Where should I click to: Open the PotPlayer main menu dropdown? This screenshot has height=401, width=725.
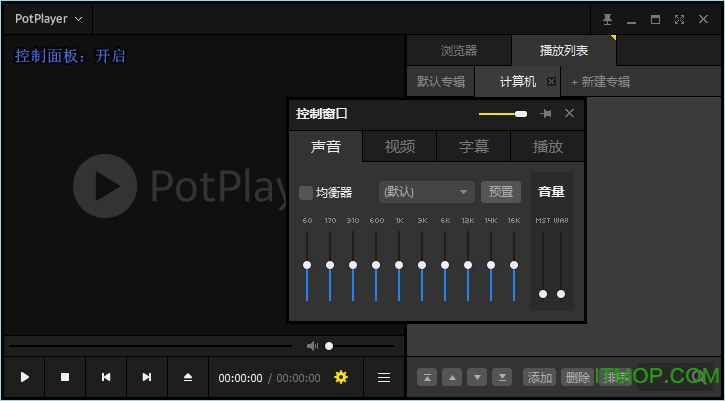click(49, 19)
